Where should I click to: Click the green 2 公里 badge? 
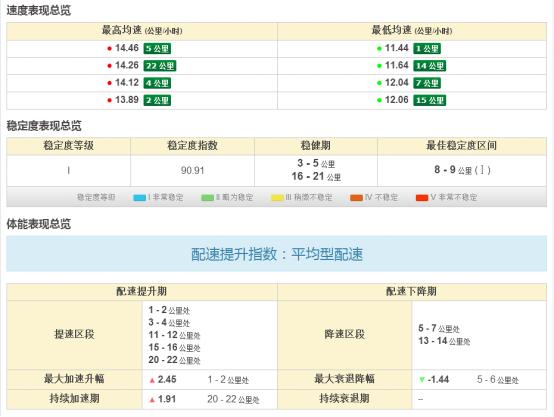click(x=157, y=100)
